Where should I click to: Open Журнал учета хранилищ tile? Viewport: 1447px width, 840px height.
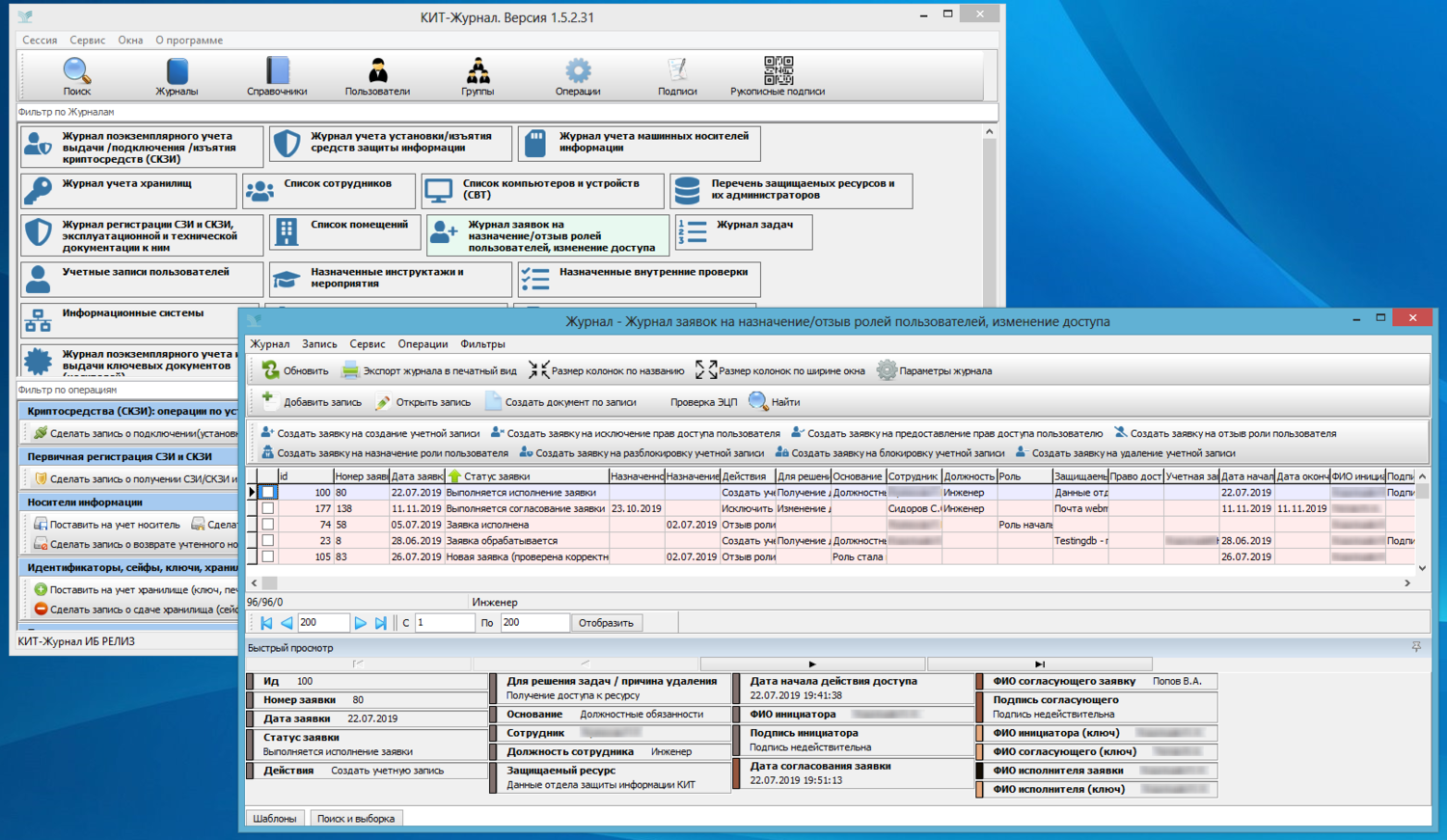128,191
